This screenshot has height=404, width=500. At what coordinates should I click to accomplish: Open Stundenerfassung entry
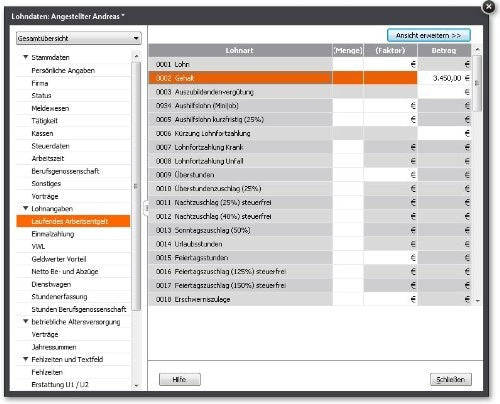(73, 297)
